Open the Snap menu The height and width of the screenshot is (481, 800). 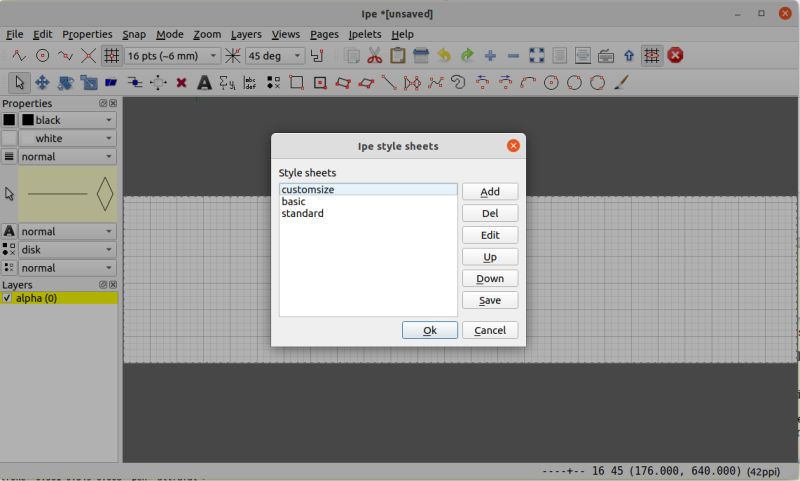coord(134,34)
